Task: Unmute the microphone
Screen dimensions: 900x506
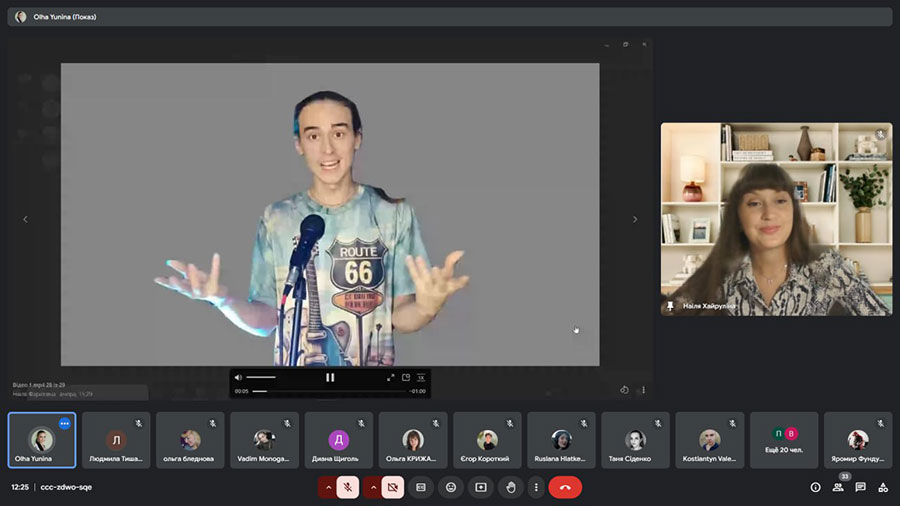Action: pyautogui.click(x=347, y=487)
